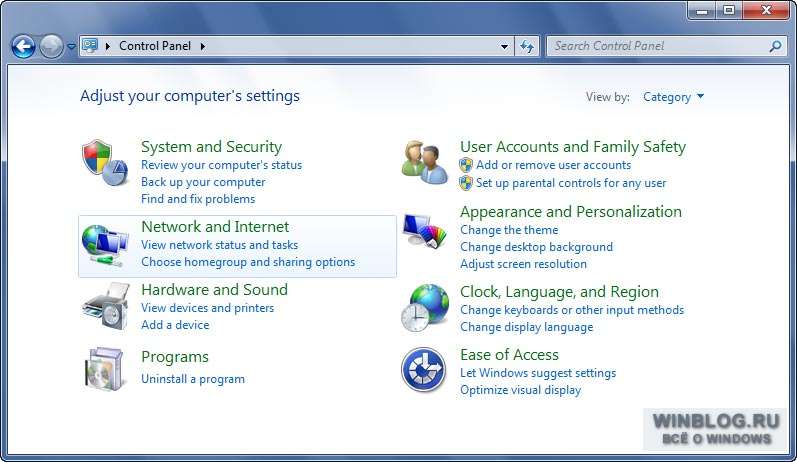The height and width of the screenshot is (462, 797).
Task: Open the System and Security category
Action: 211,146
